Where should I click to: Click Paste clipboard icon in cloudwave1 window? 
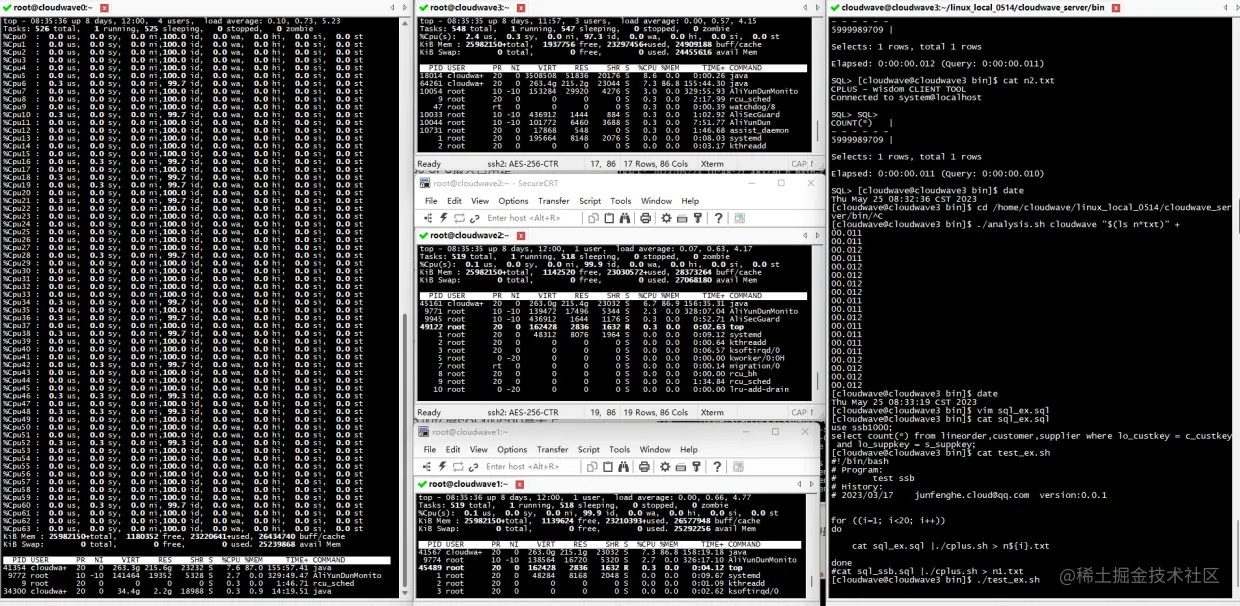click(x=608, y=467)
